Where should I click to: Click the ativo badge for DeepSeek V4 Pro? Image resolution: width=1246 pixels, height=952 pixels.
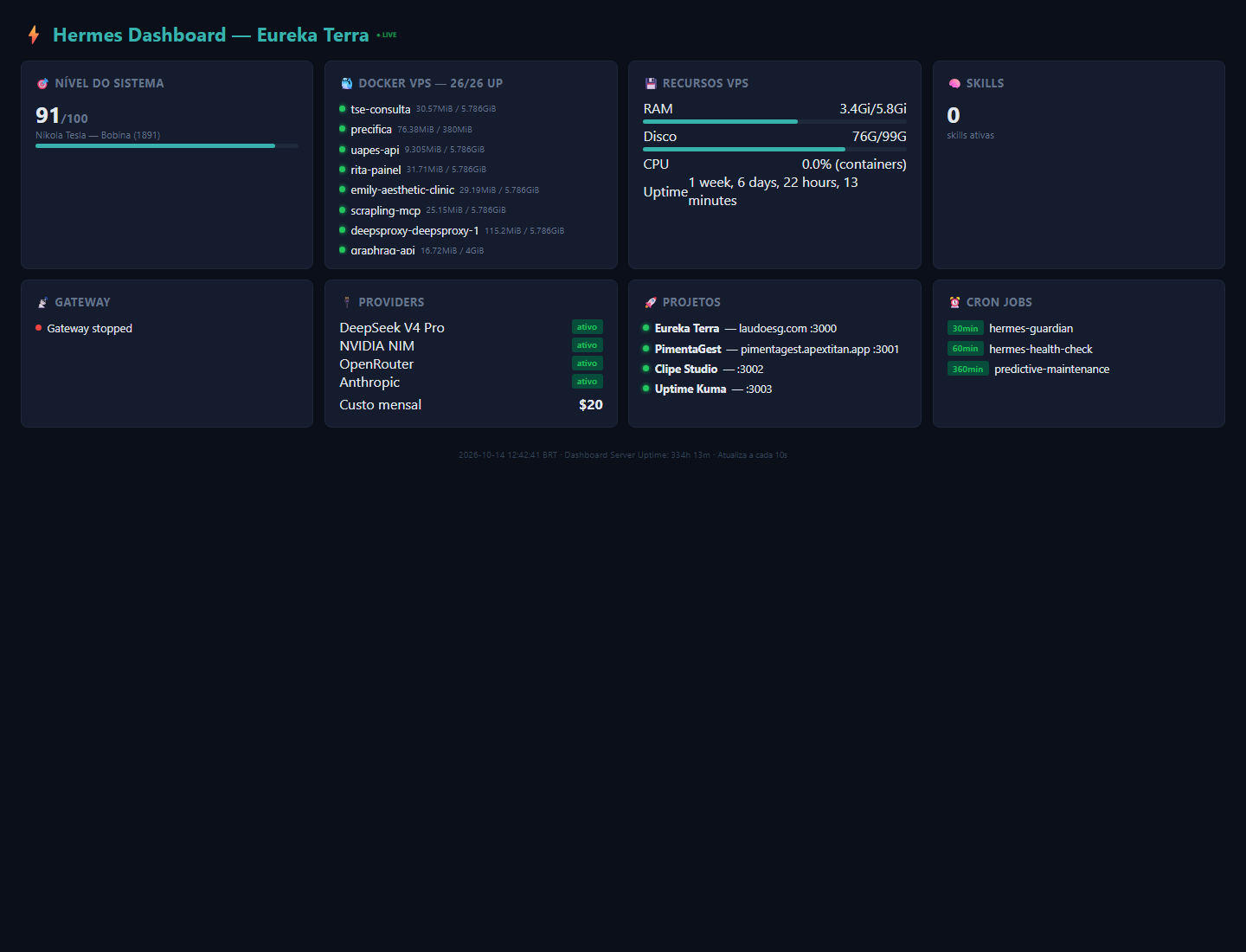point(588,327)
